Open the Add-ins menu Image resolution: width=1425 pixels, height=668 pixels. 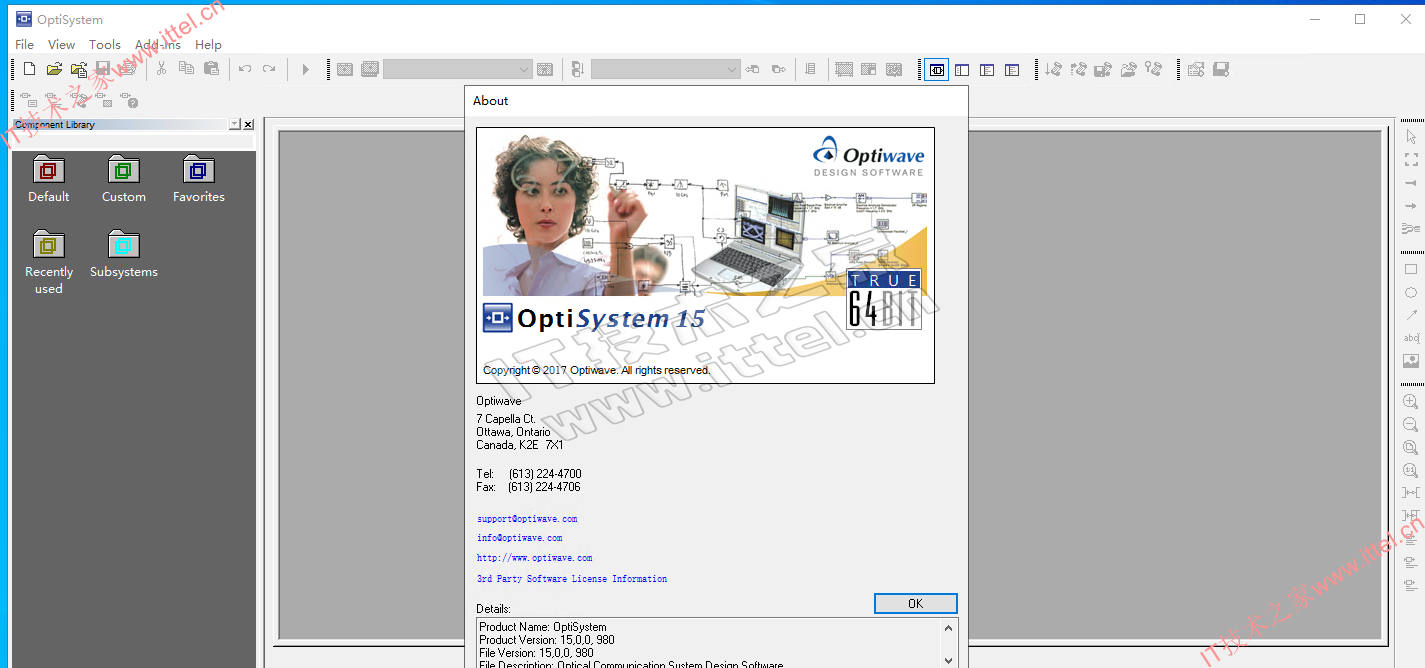pos(158,44)
